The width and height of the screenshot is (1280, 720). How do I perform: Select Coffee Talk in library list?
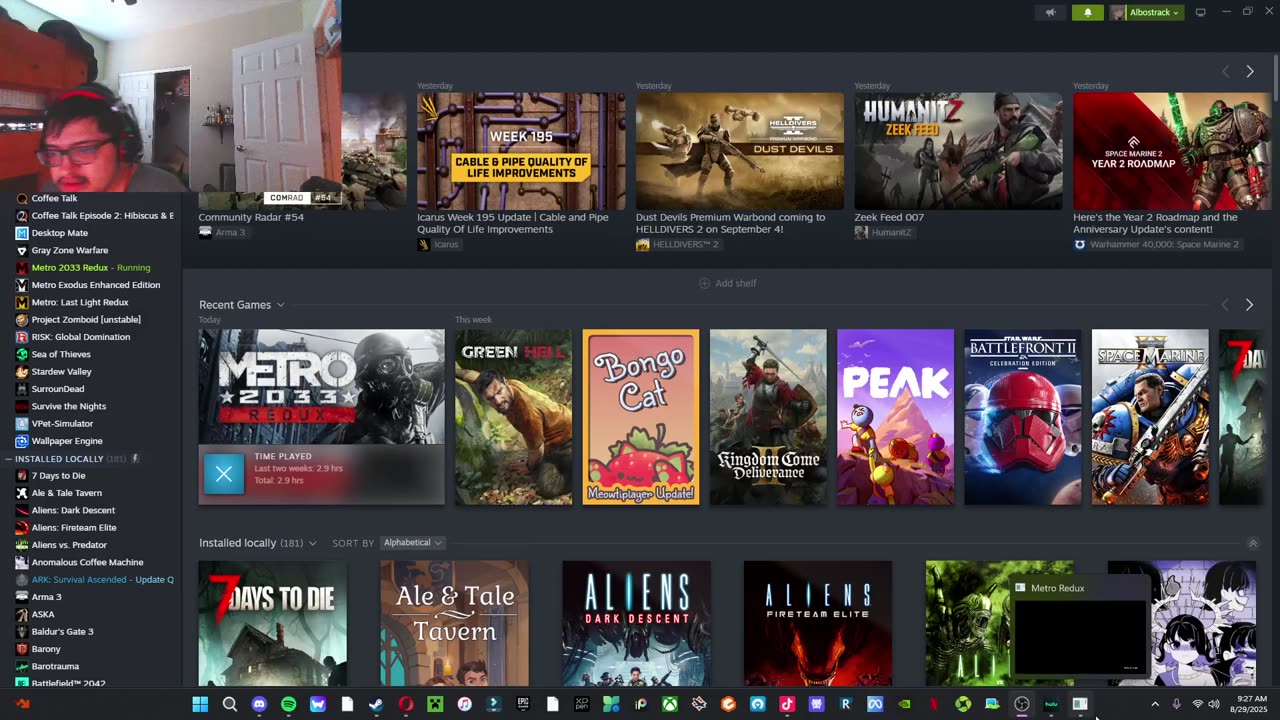(54, 198)
